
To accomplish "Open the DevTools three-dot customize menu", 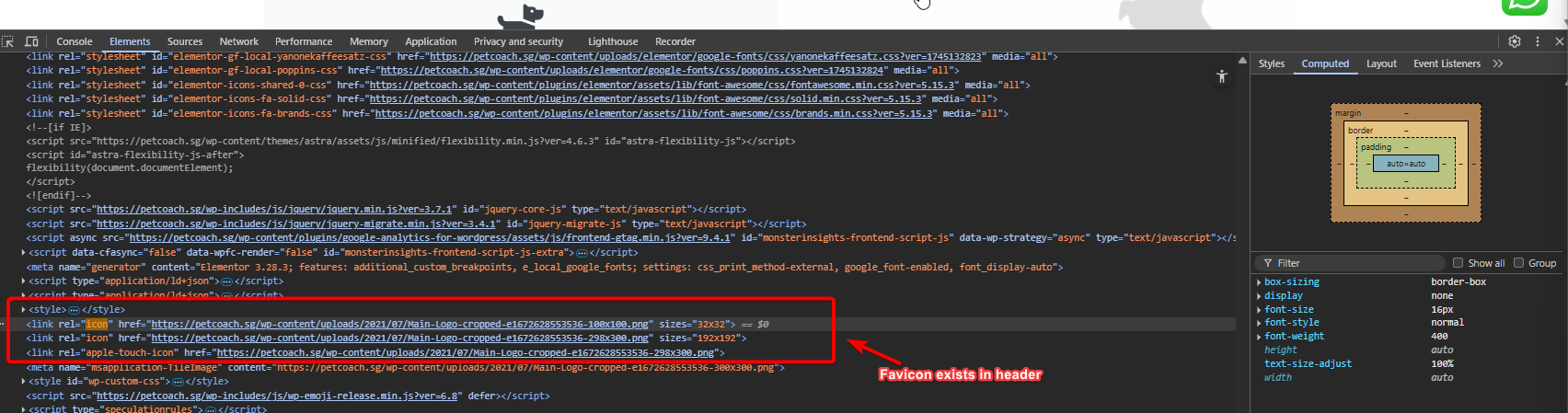I will [1538, 41].
